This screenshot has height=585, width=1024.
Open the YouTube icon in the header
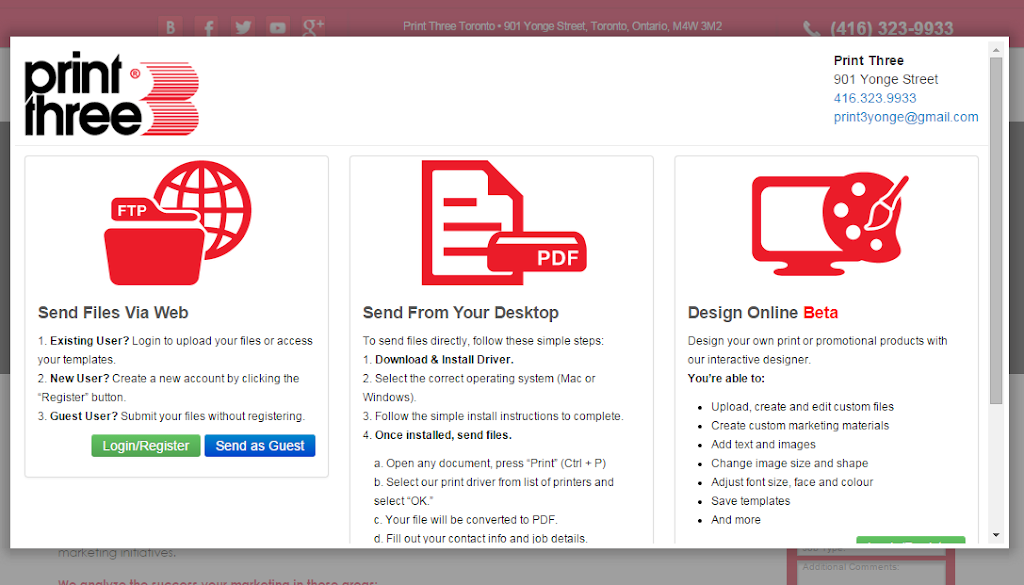pos(278,27)
